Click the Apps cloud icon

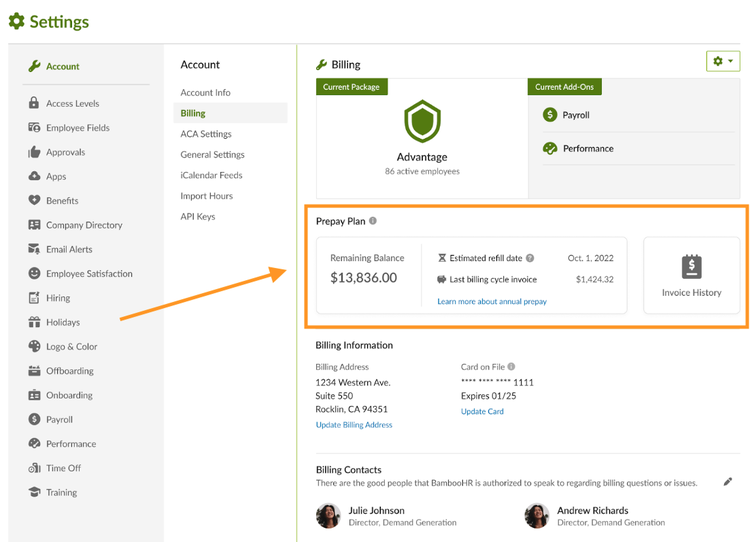34,176
